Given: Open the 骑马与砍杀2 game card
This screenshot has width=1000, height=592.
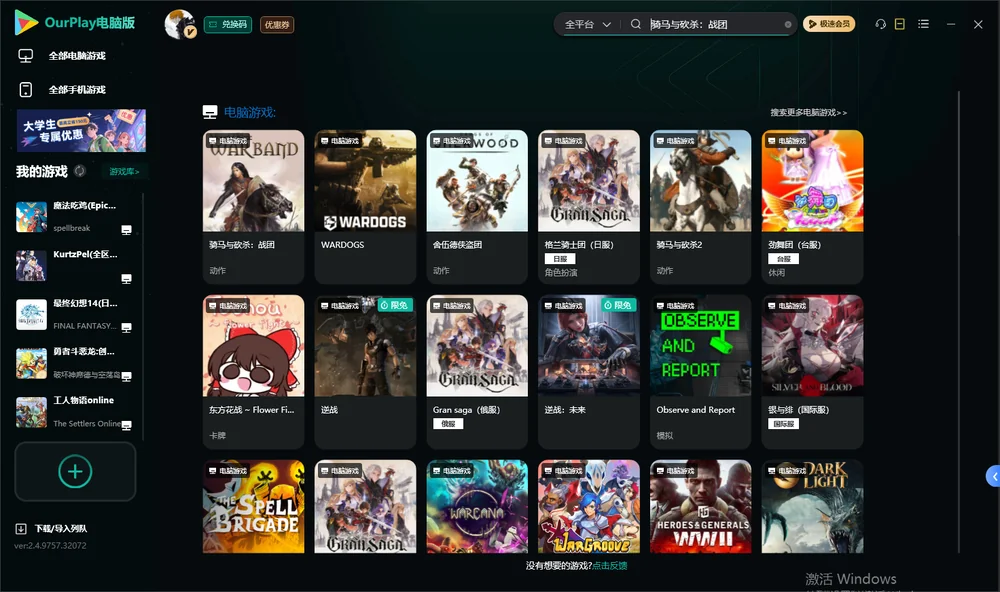Looking at the screenshot, I should 700,207.
